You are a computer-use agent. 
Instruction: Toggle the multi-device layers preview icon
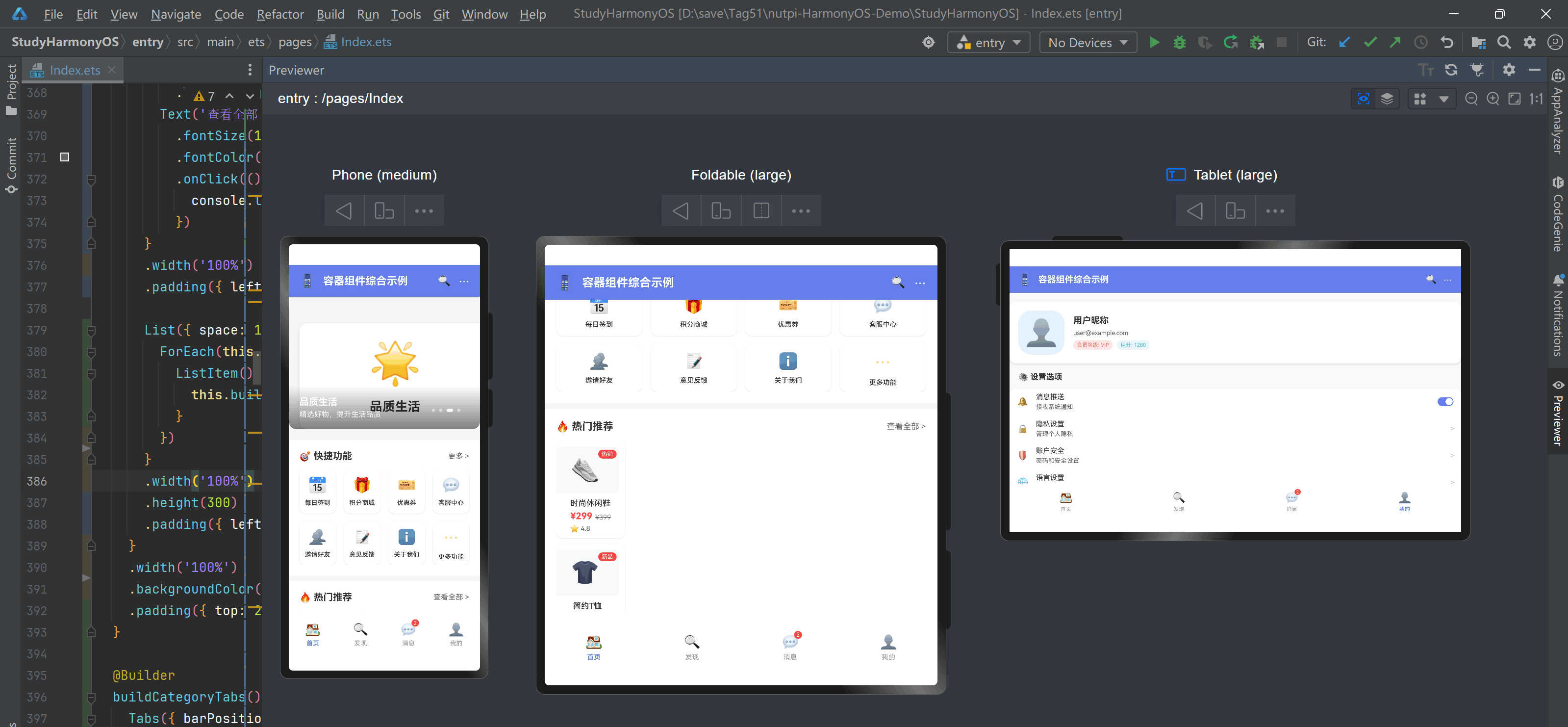pos(1387,99)
